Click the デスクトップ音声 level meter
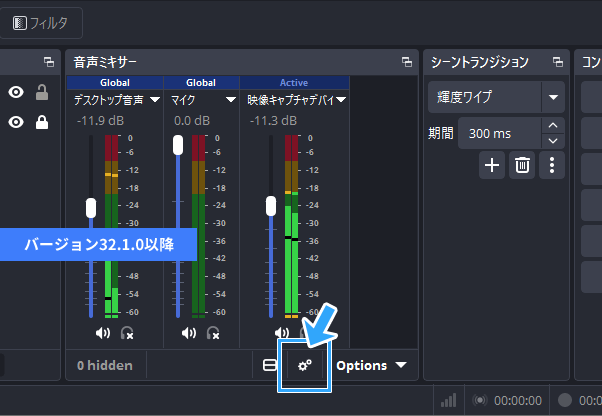Image resolution: width=602 pixels, height=416 pixels. [111, 226]
